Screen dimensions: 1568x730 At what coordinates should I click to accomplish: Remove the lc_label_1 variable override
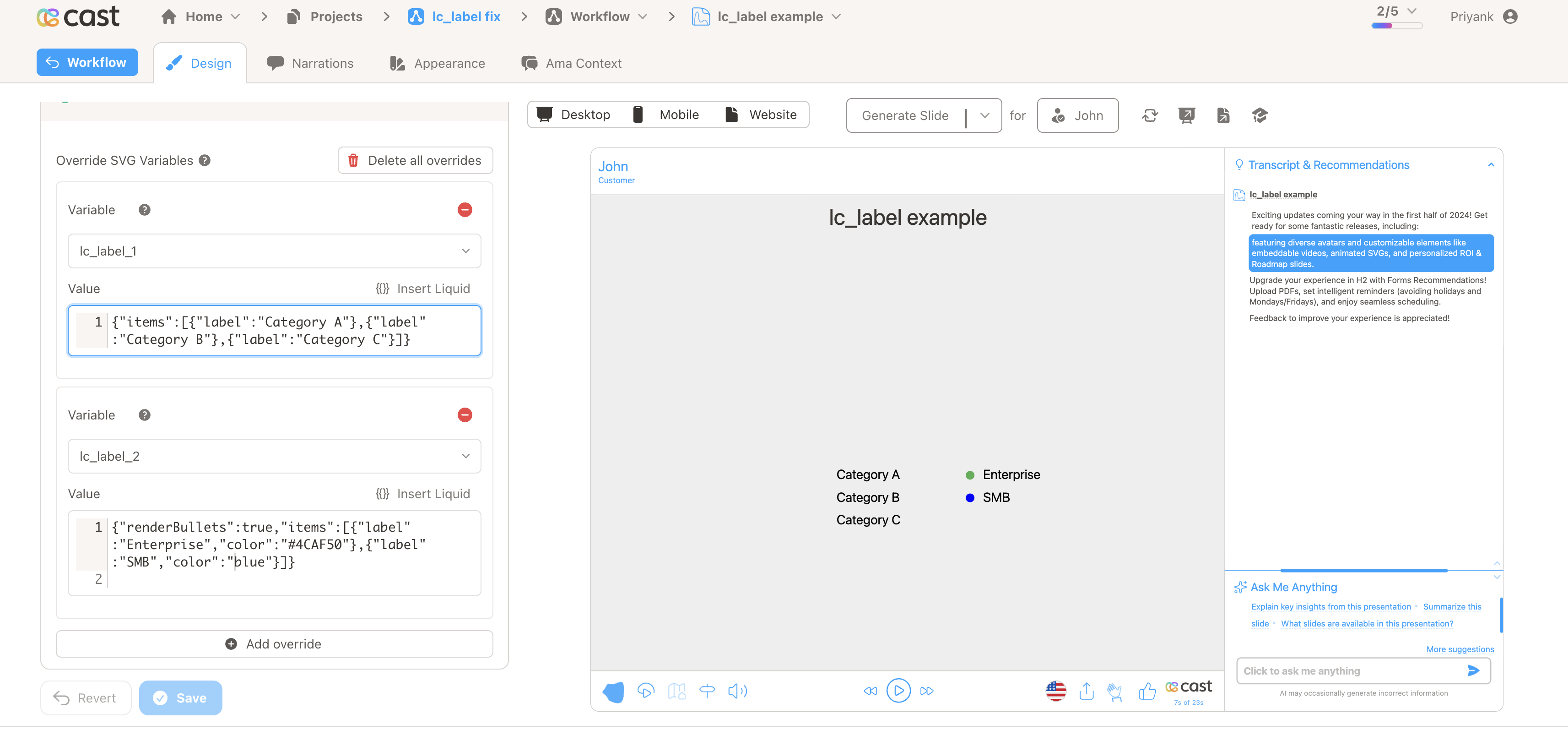coord(465,210)
